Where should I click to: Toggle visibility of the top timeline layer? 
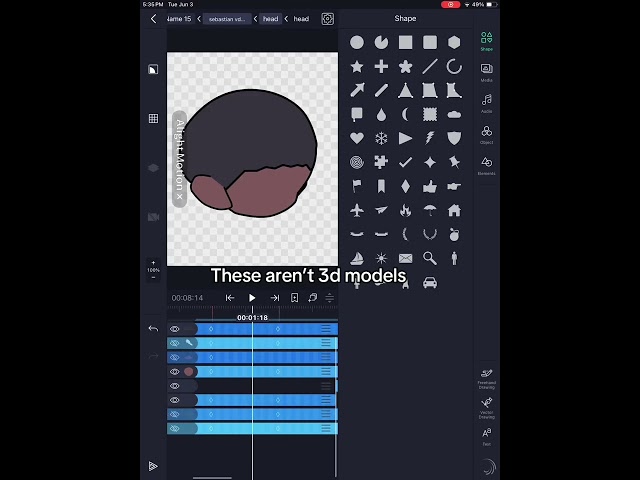[175, 329]
